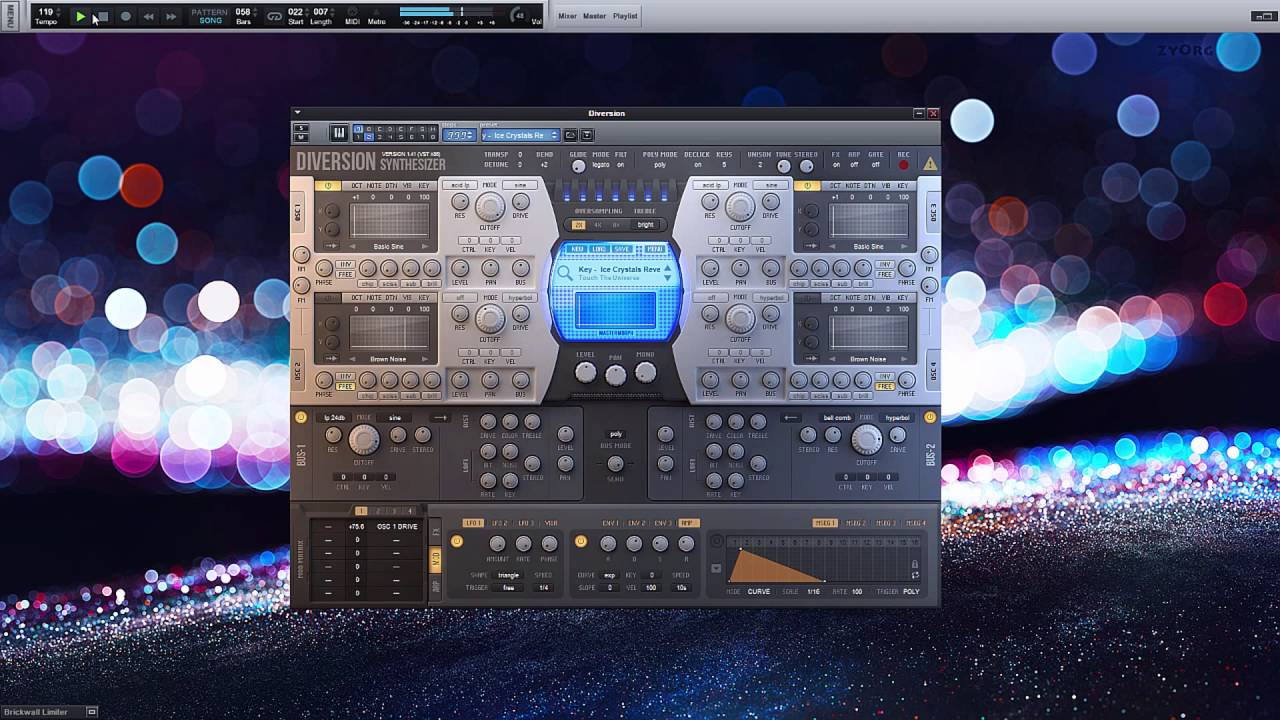The width and height of the screenshot is (1280, 720).
Task: Click the NEW preset button on the display
Action: 578,249
